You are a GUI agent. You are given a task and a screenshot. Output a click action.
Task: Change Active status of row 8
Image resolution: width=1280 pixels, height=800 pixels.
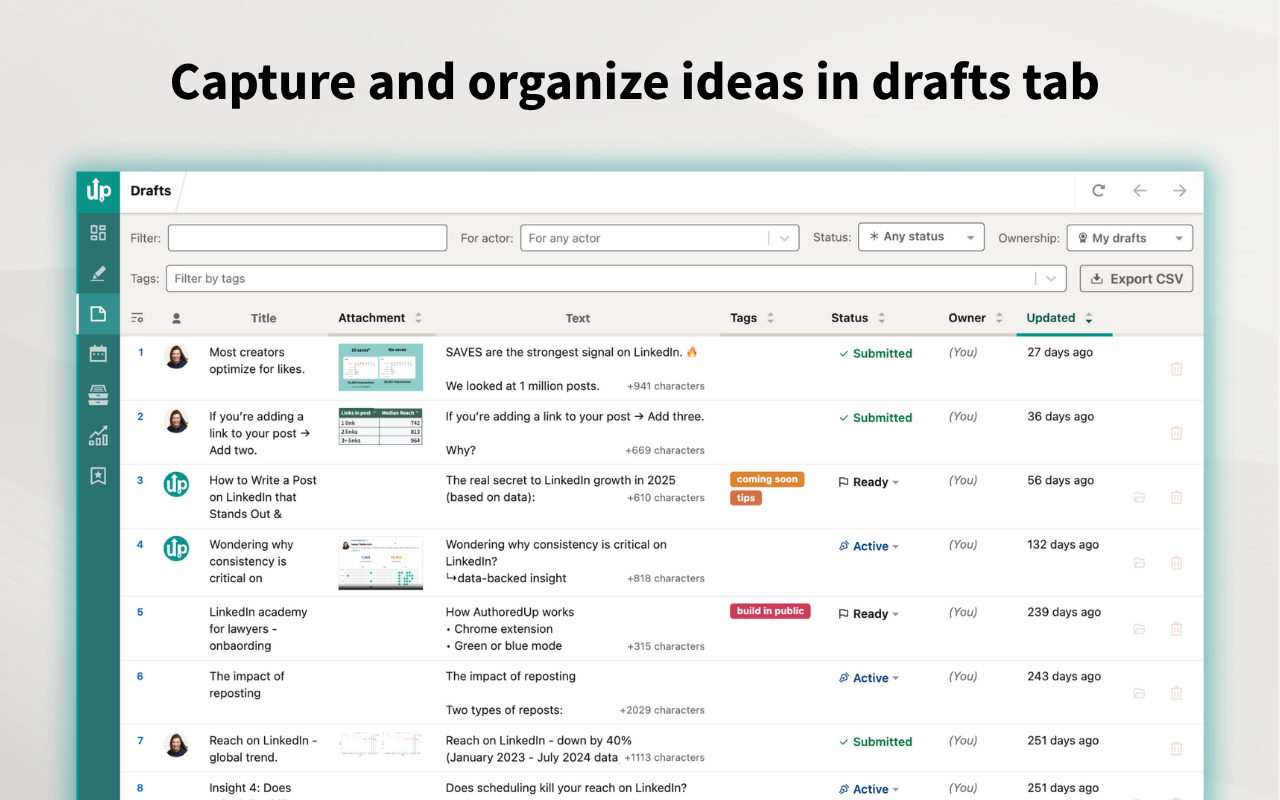(869, 789)
